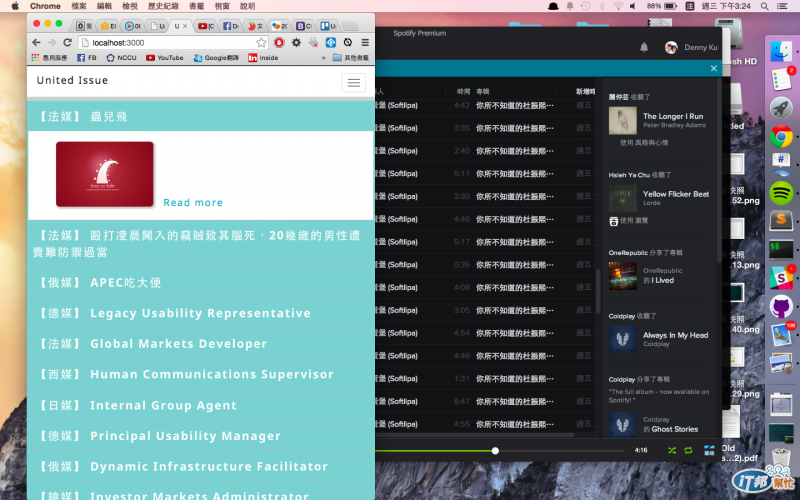This screenshot has width=800, height=500.
Task: Expand Principal Usability Manager article
Action: 201,436
